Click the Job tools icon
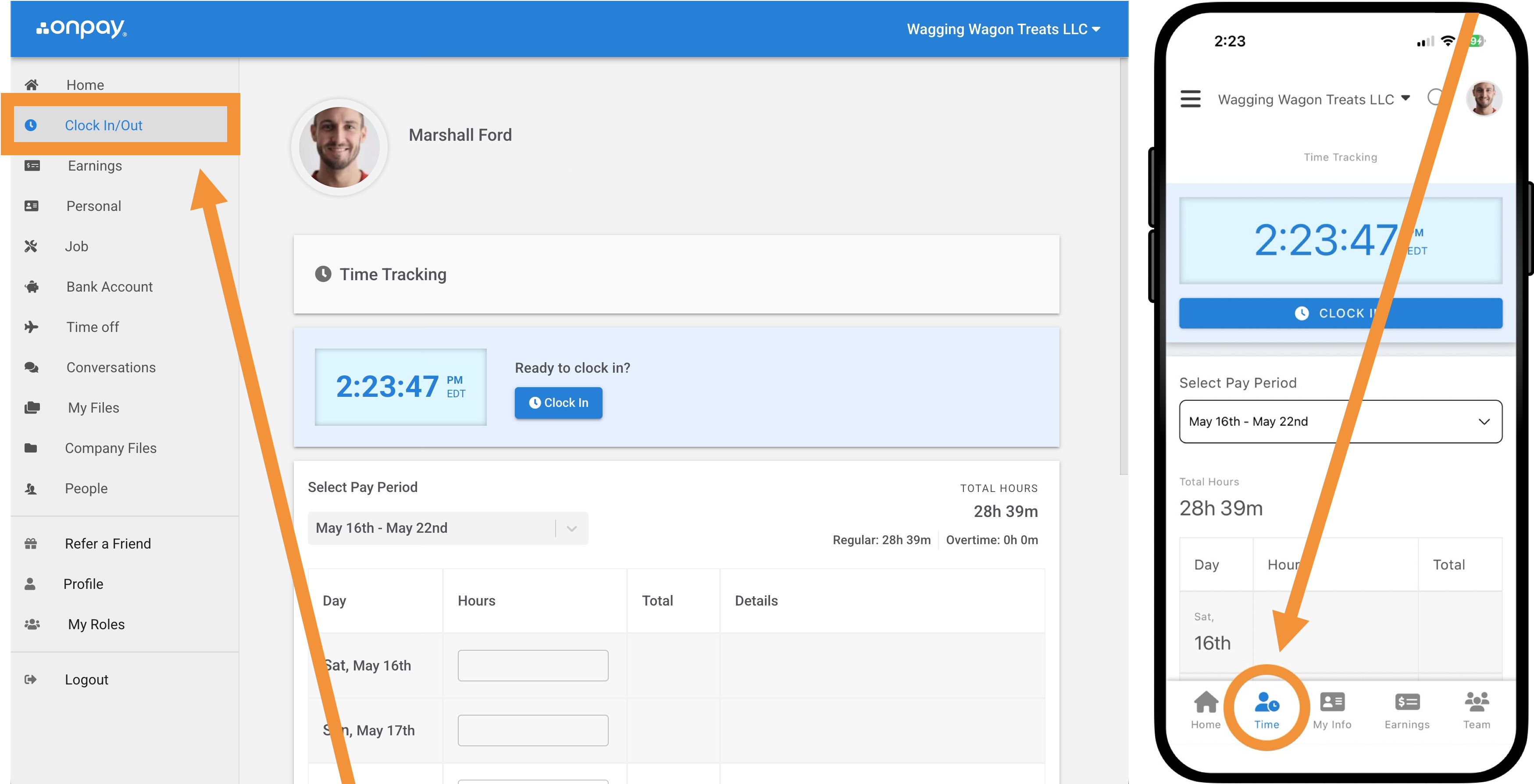The height and width of the screenshot is (784, 1534). pos(31,246)
